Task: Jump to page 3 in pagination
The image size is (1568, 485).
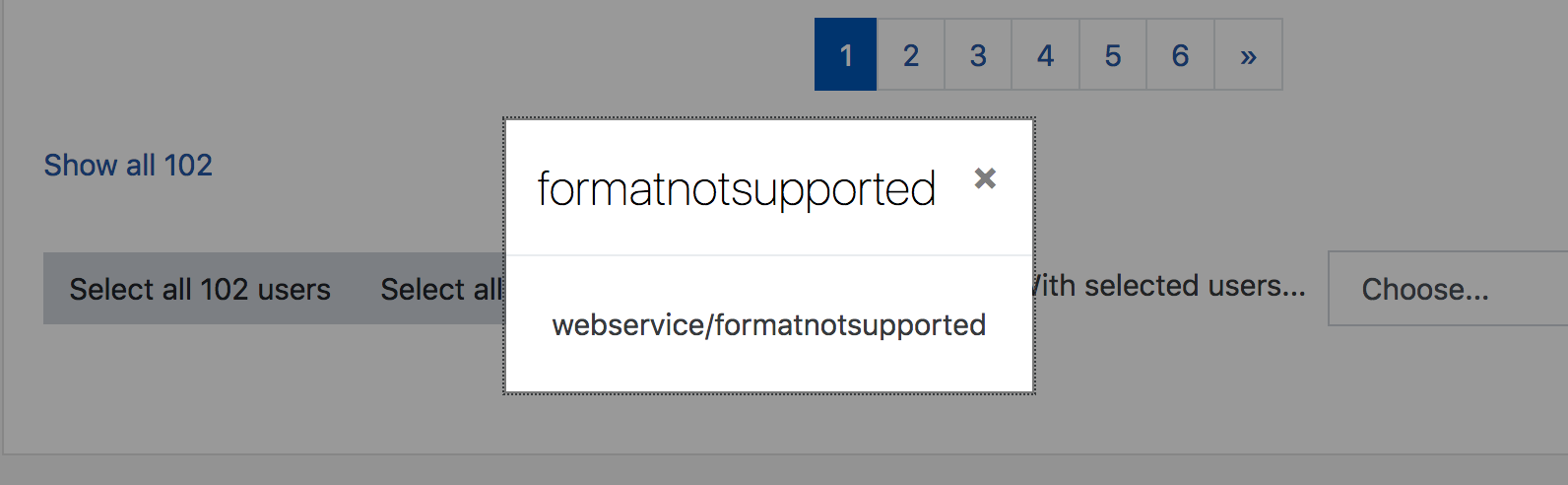Action: 978,55
